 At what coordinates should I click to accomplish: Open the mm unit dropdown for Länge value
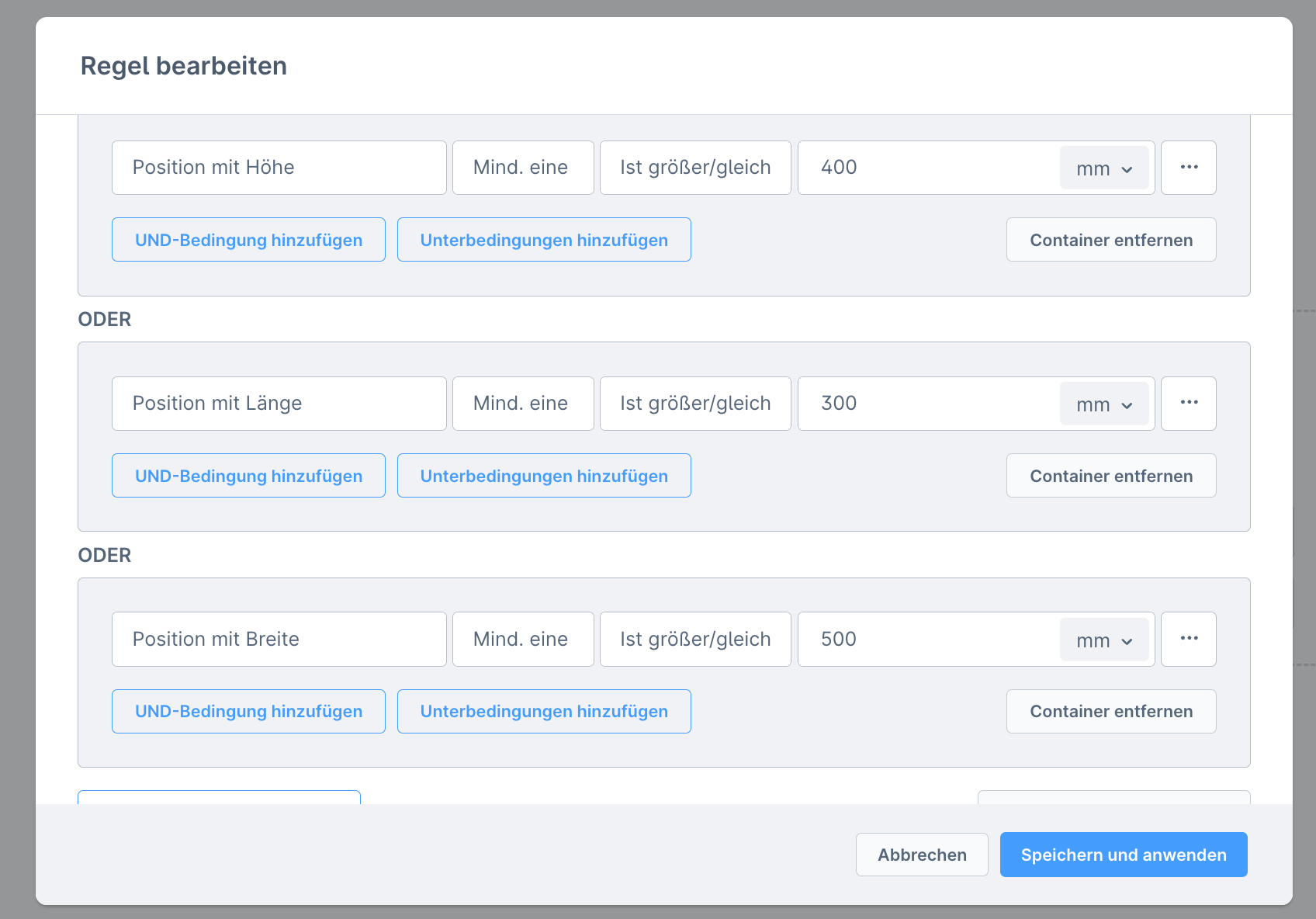coord(1103,404)
